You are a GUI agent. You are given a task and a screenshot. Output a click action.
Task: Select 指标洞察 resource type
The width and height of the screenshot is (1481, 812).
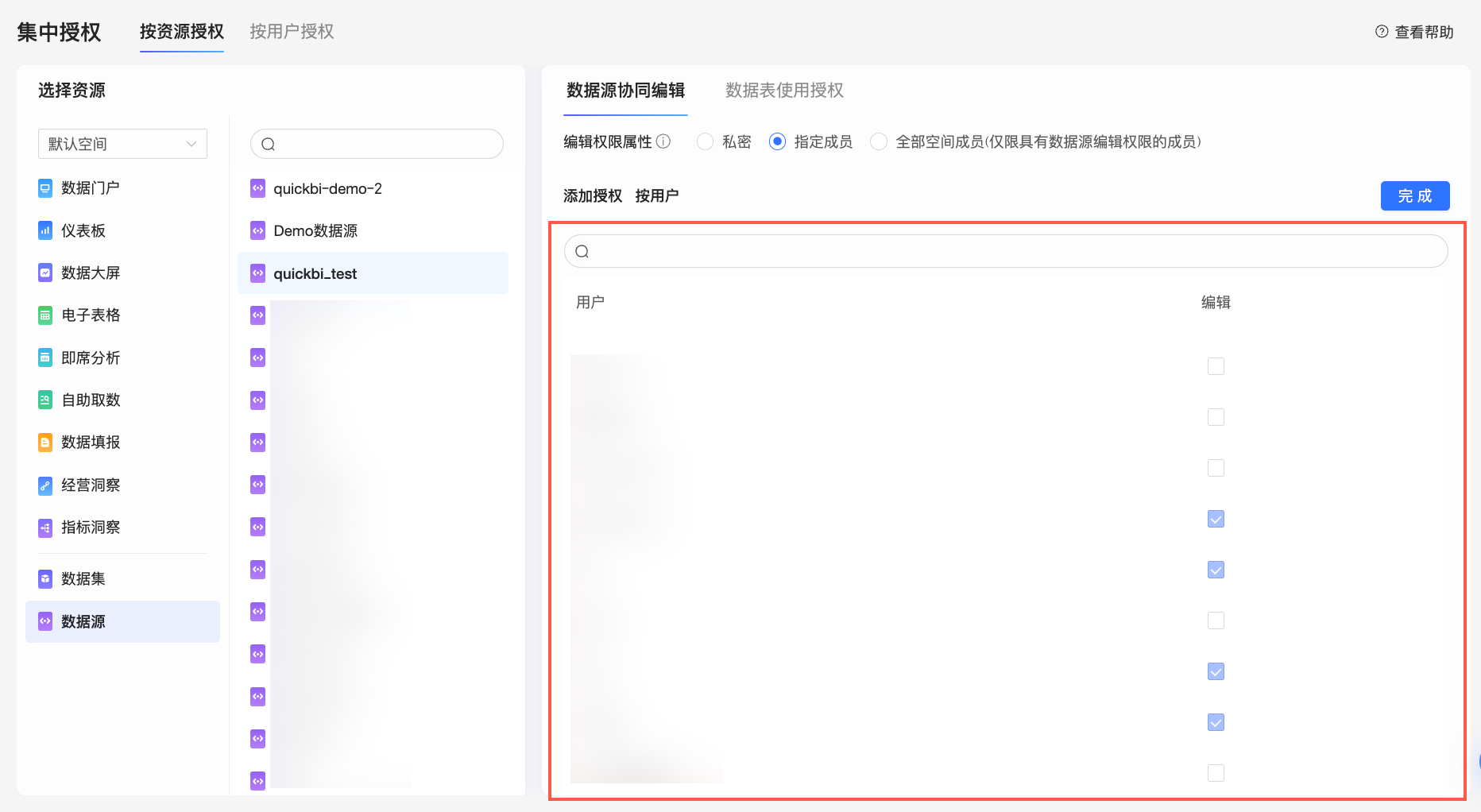point(122,527)
